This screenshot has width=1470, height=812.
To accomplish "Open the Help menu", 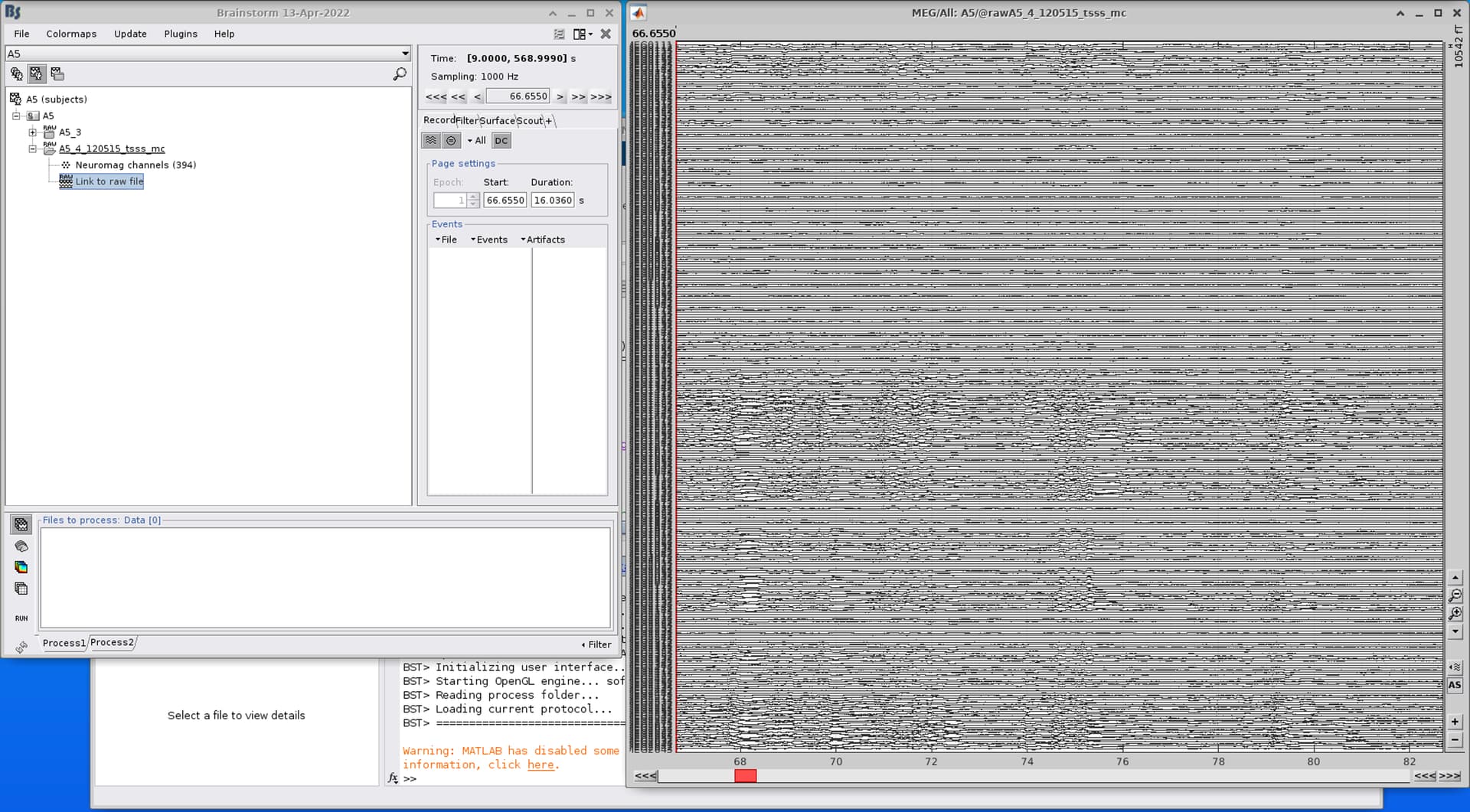I will 224,34.
